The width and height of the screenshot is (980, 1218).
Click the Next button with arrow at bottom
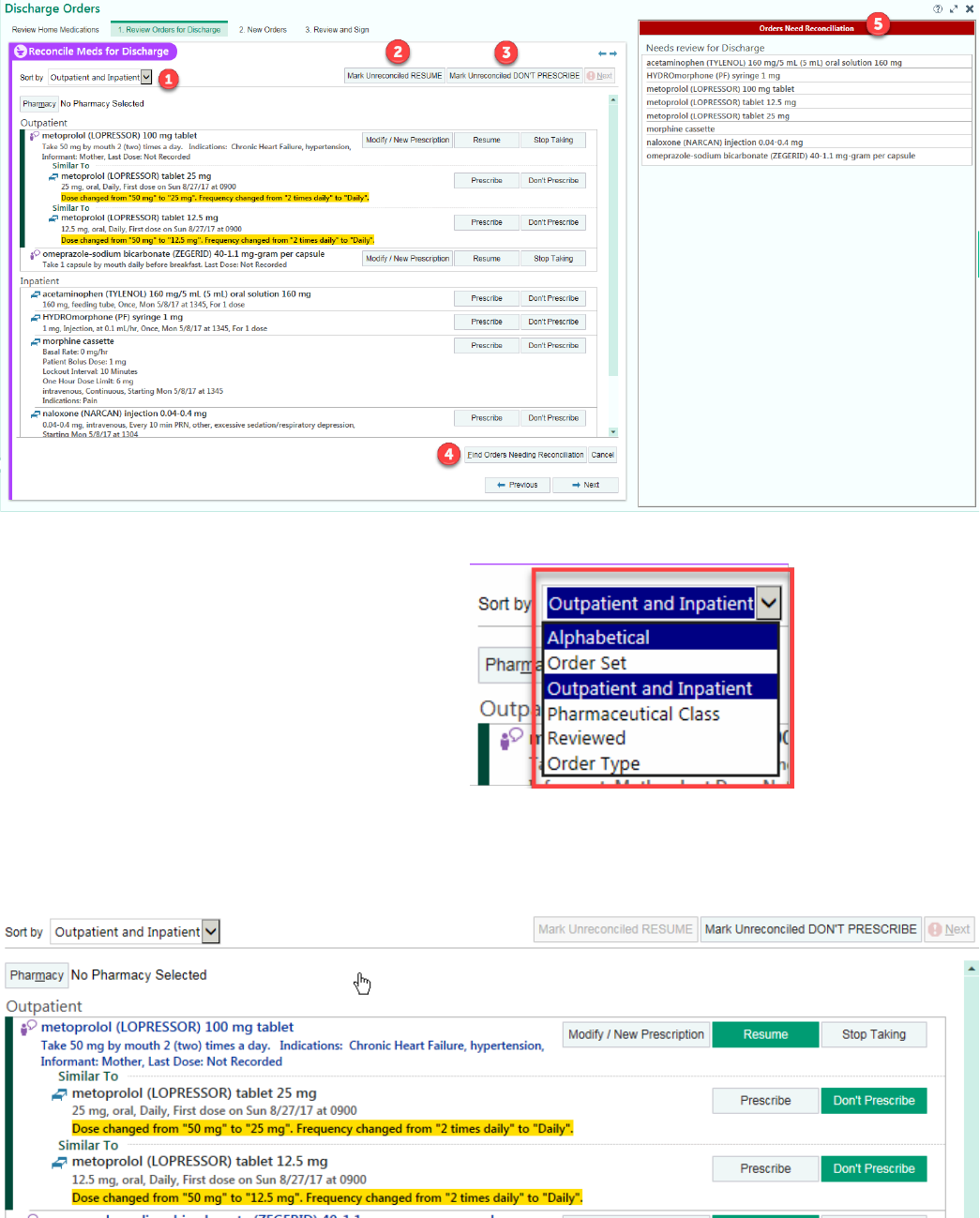(586, 485)
